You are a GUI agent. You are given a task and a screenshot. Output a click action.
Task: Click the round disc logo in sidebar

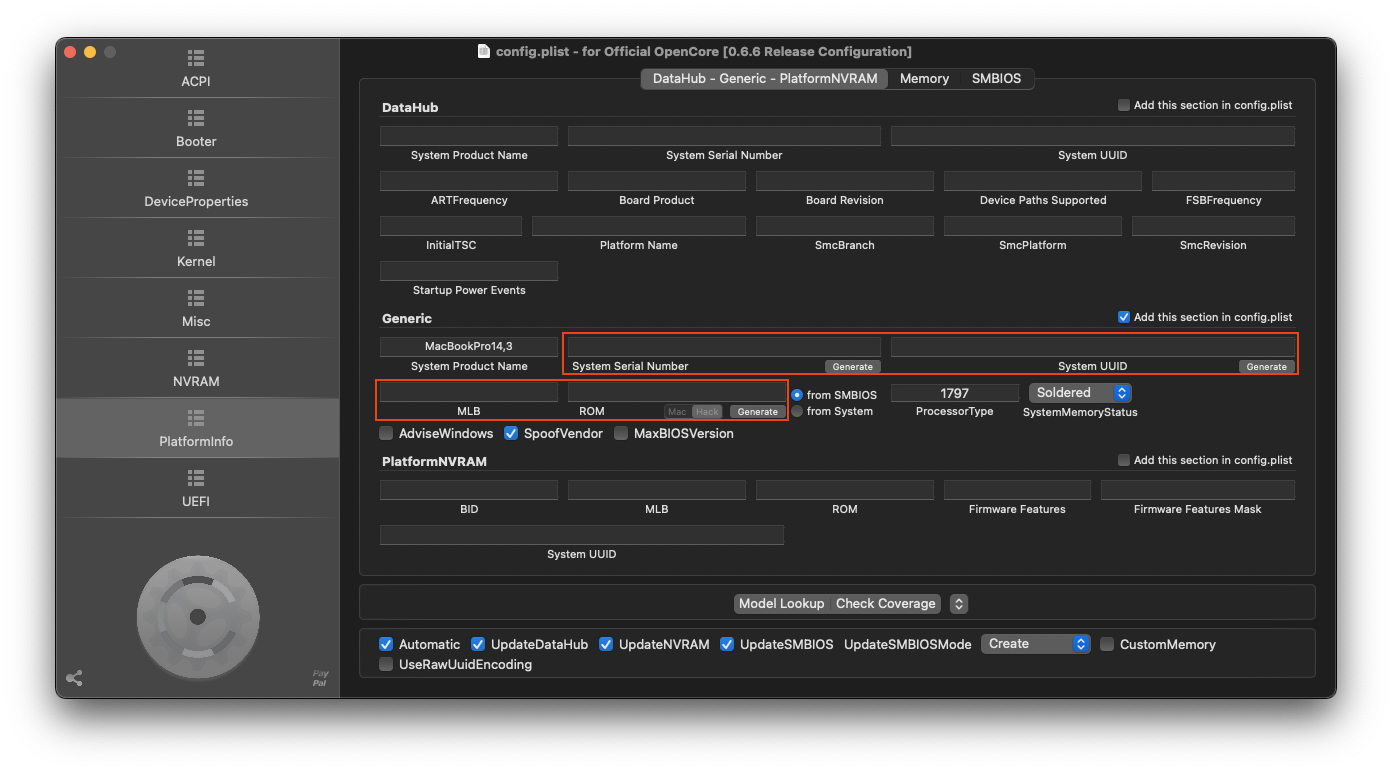pyautogui.click(x=198, y=616)
